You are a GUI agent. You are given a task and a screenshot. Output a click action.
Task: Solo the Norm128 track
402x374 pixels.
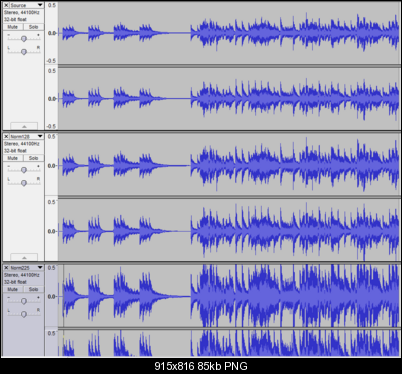point(33,158)
